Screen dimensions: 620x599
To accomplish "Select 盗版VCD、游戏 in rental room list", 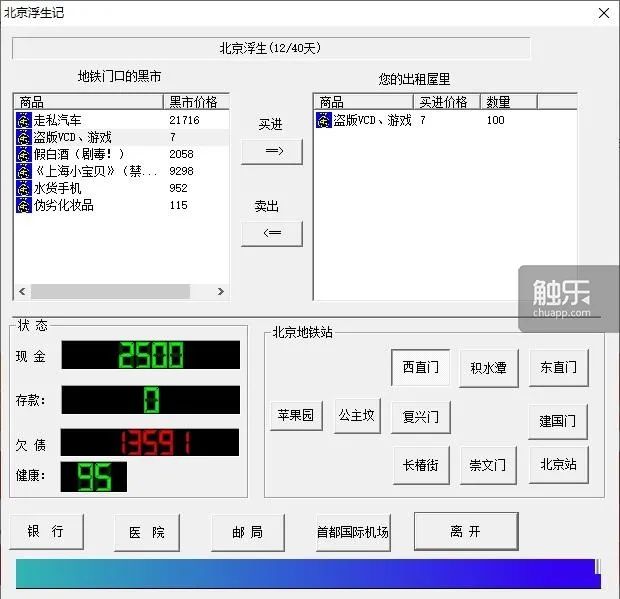I will tap(446, 120).
